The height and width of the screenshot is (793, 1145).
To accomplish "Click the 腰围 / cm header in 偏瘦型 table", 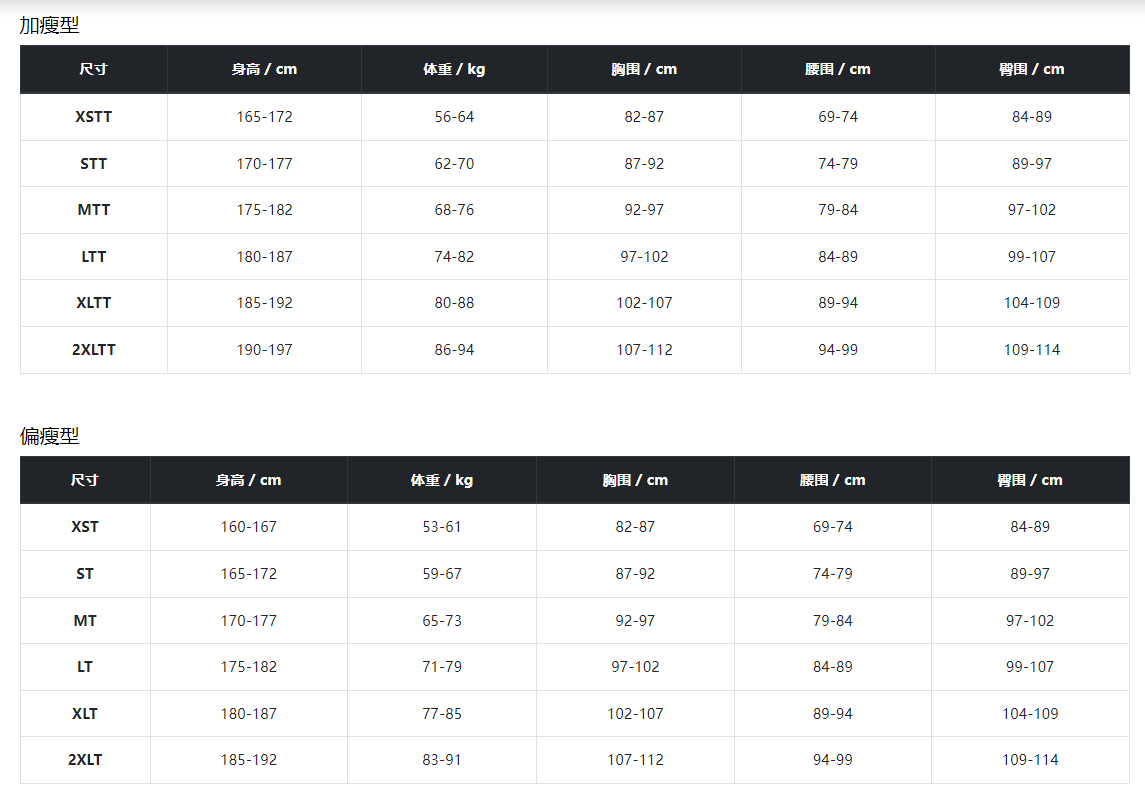I will coord(832,480).
